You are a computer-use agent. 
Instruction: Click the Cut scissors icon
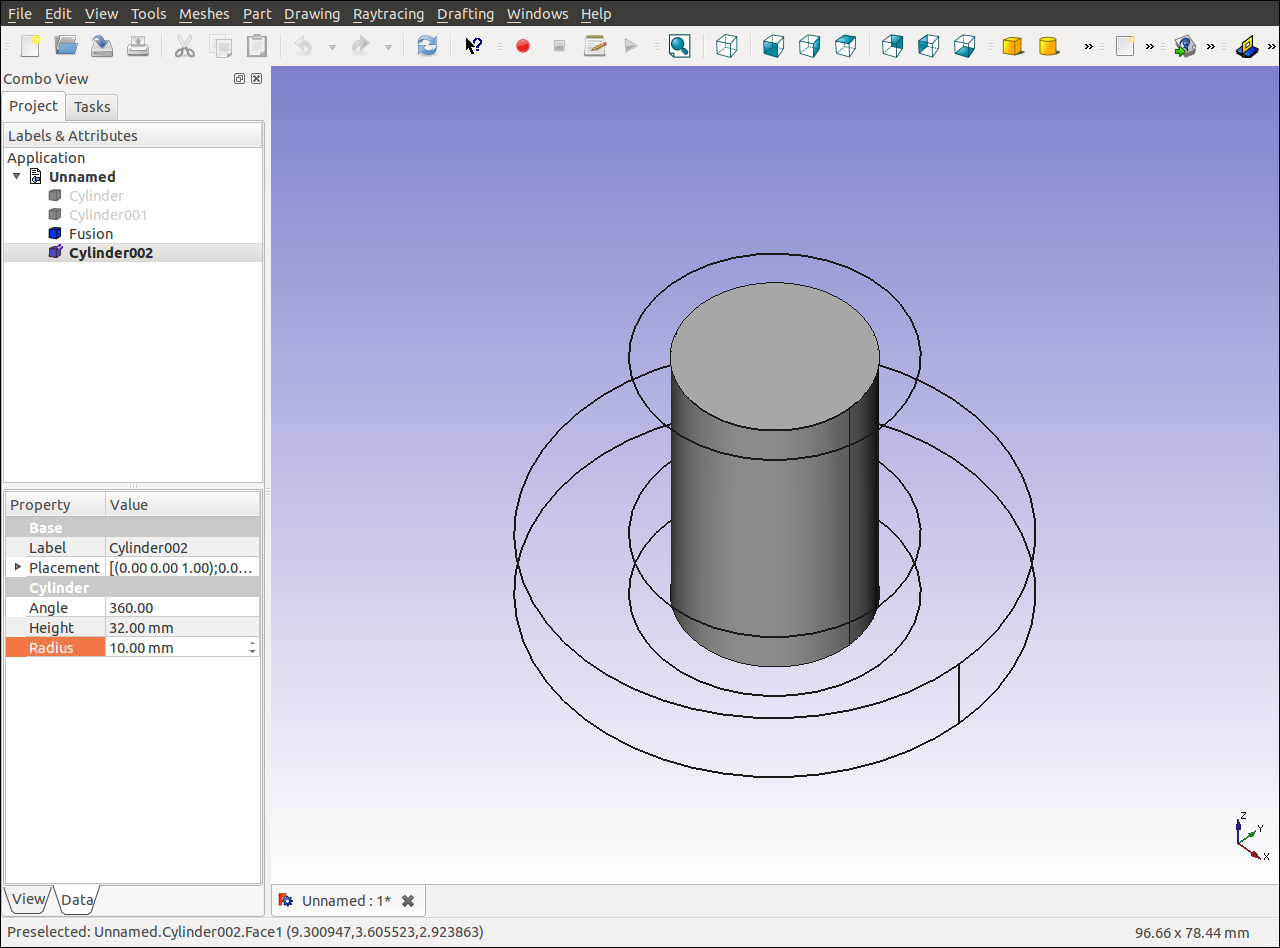click(185, 46)
